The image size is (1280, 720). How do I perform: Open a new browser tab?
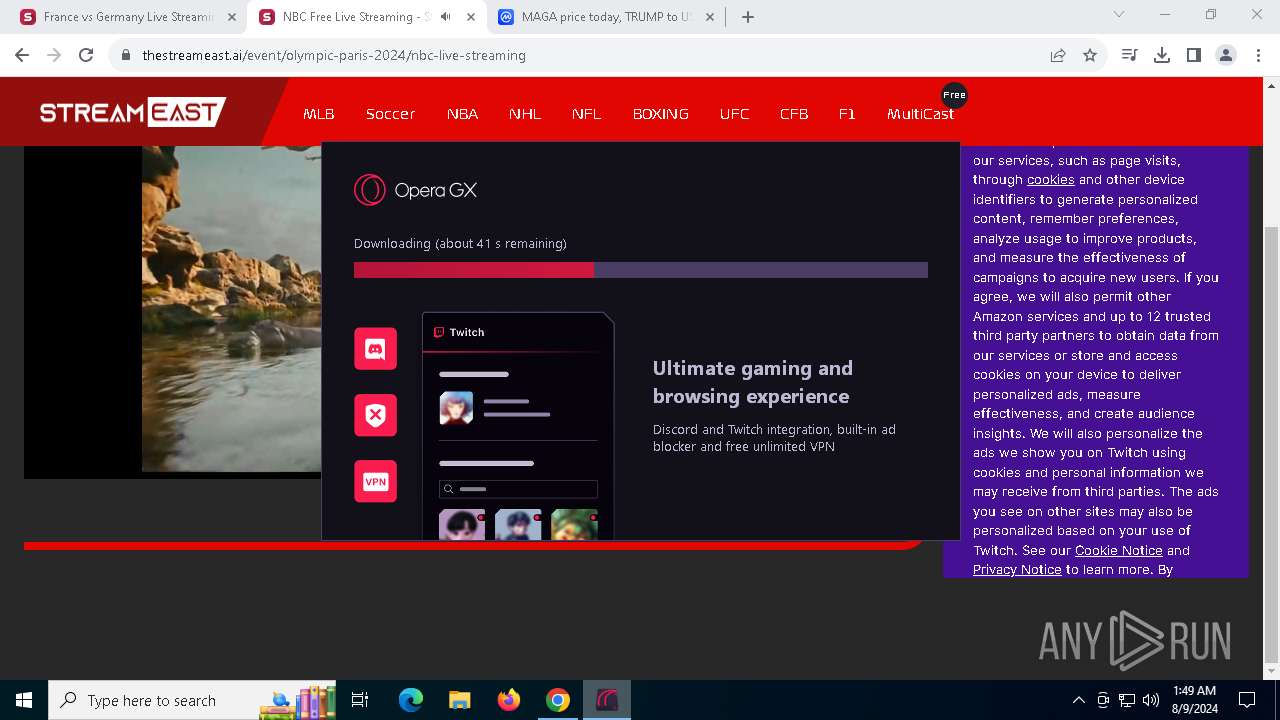coord(748,17)
